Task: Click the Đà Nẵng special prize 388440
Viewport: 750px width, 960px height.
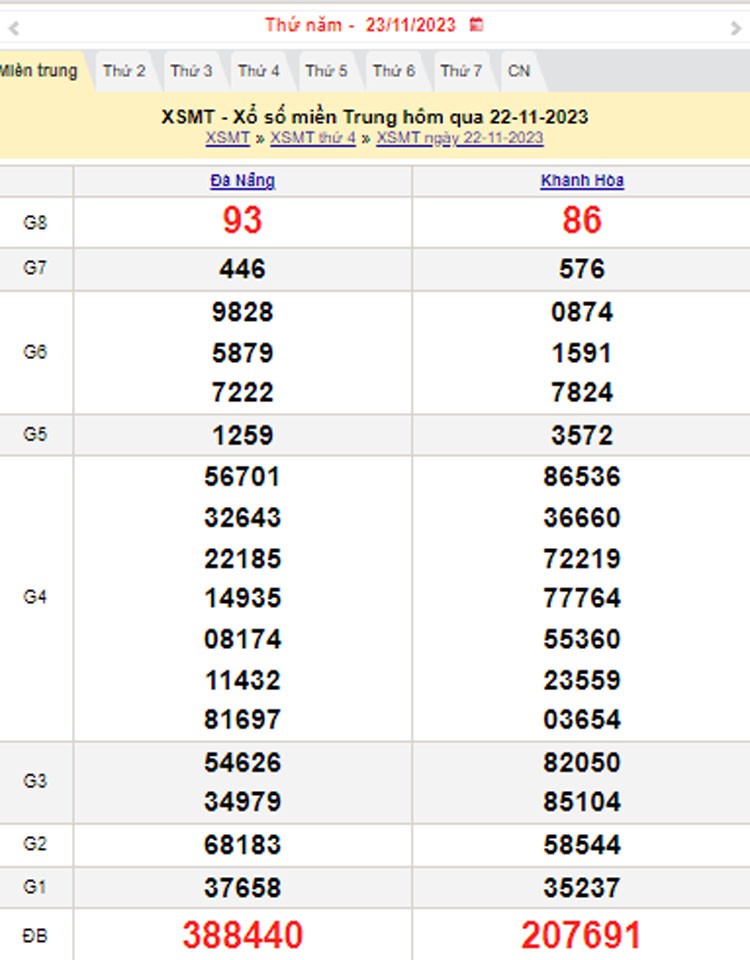Action: 242,935
